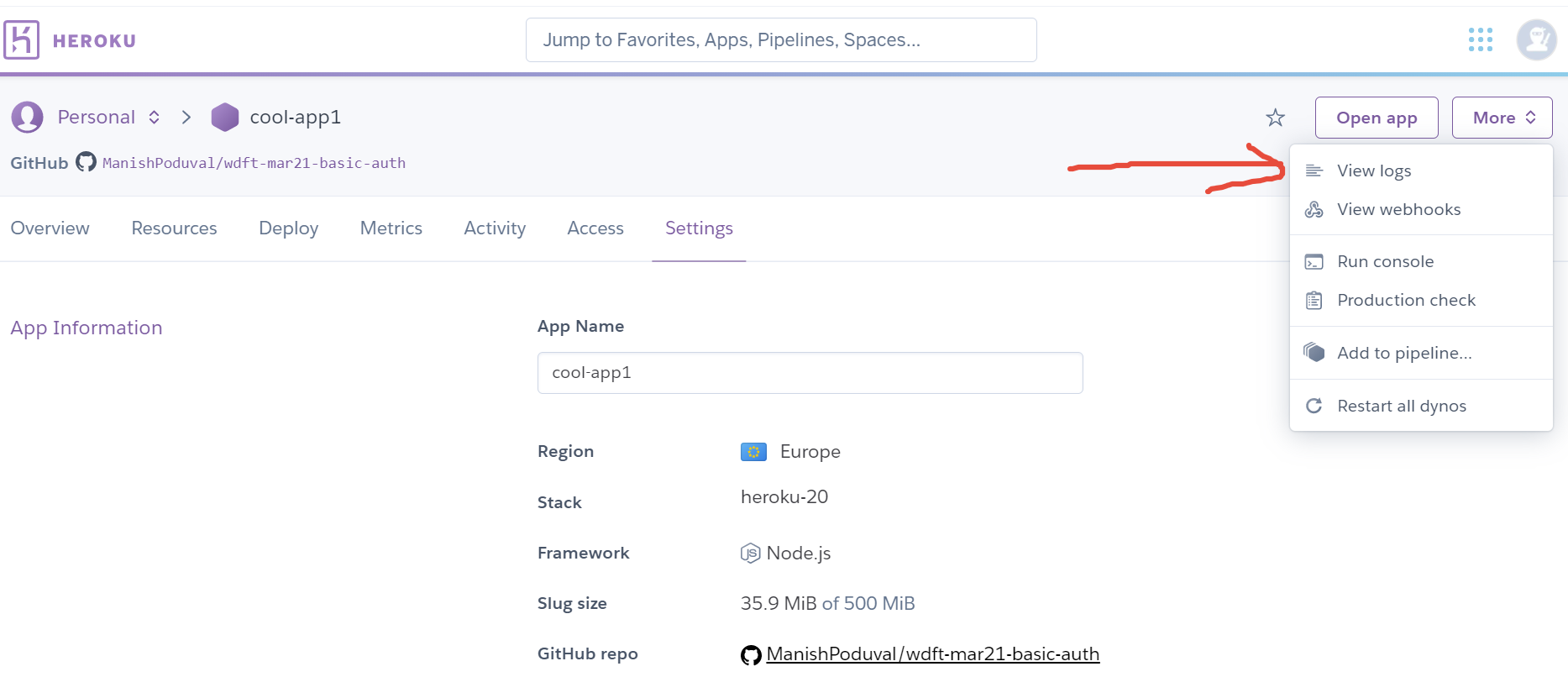Click the webhooks icon in More menu
Viewport: 1568px width, 677px height.
click(x=1314, y=209)
